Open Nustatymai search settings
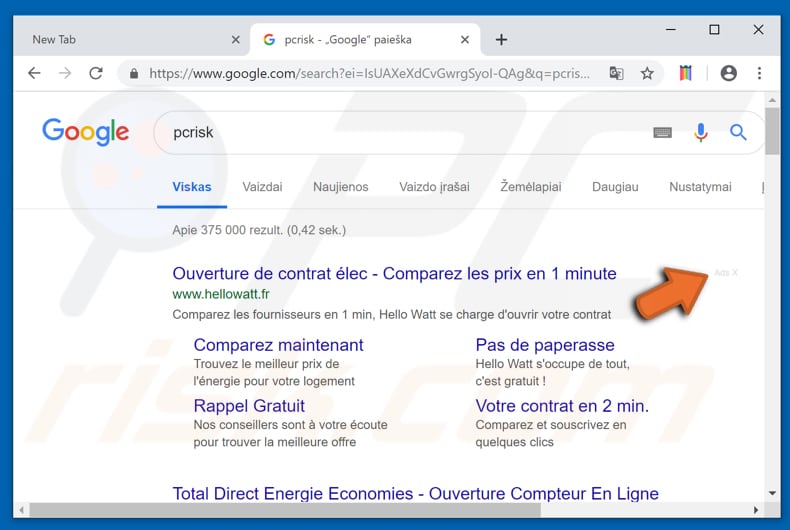 (700, 187)
